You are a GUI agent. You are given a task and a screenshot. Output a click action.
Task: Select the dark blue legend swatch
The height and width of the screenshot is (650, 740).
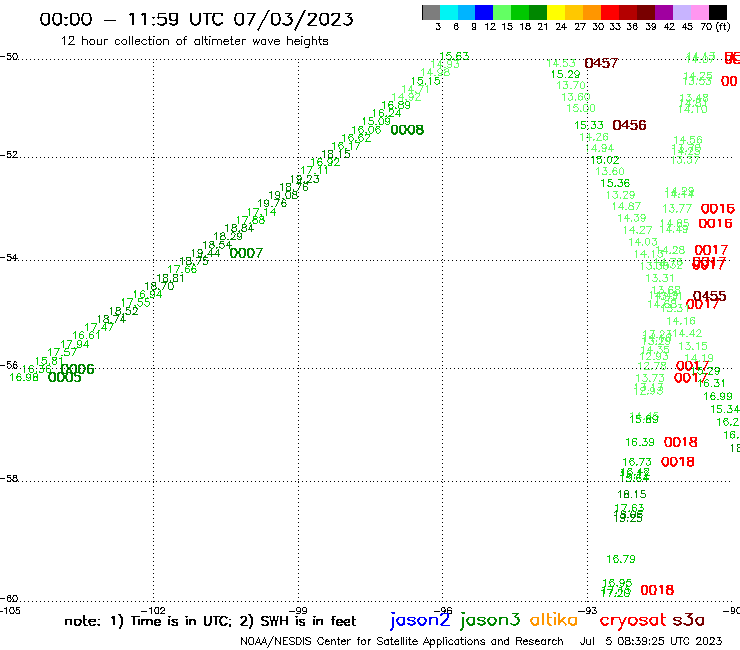tap(484, 12)
